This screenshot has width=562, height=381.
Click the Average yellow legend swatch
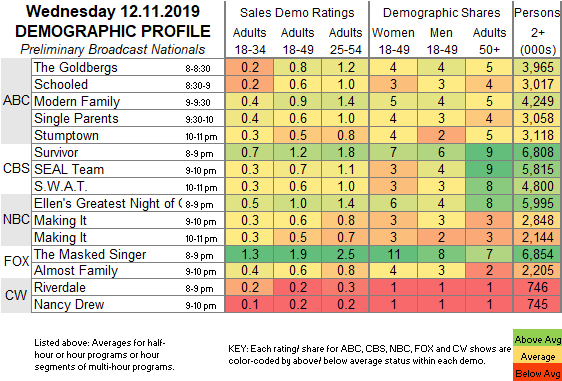tap(537, 357)
